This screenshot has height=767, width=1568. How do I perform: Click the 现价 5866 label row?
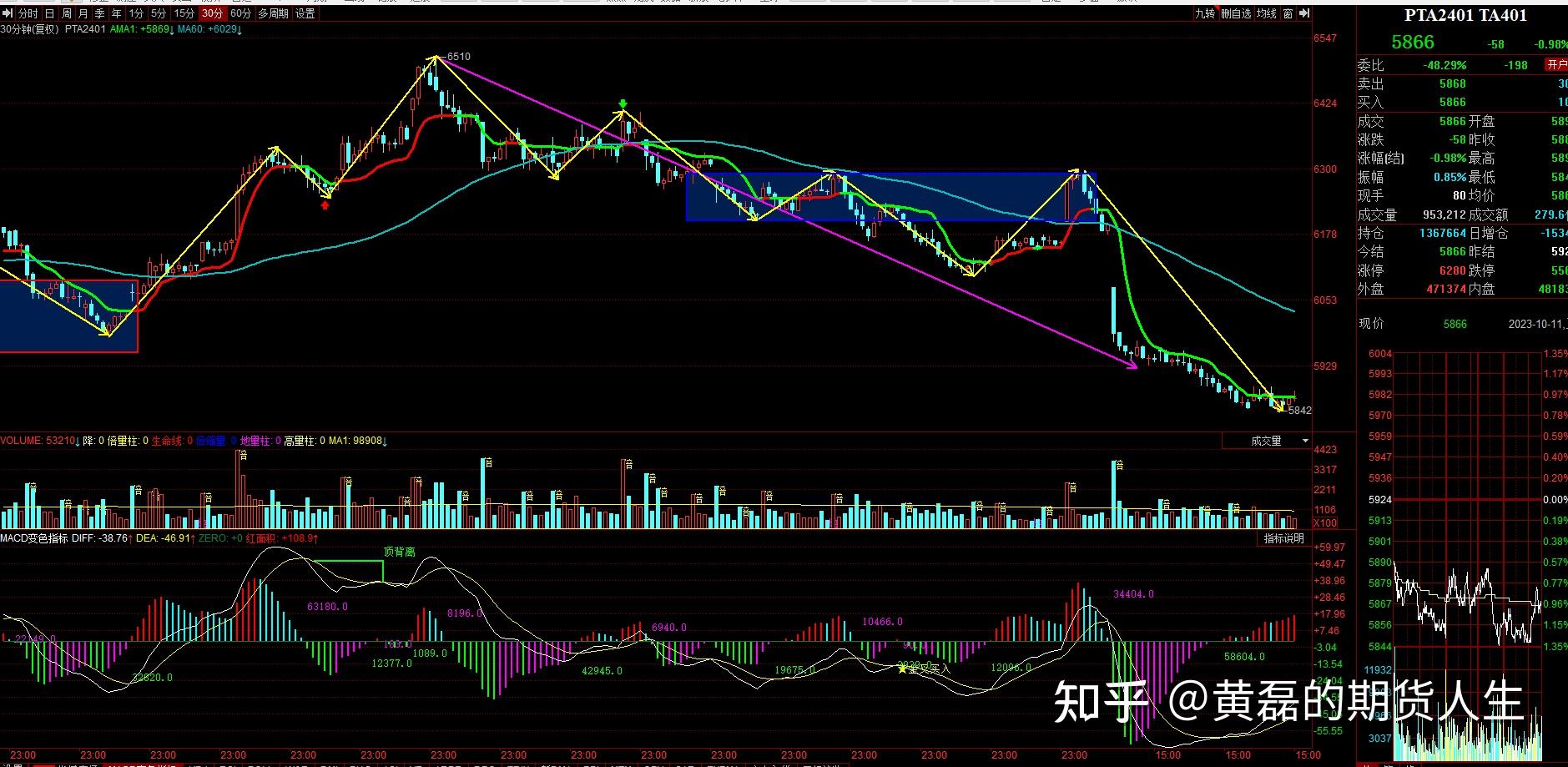pos(1412,324)
